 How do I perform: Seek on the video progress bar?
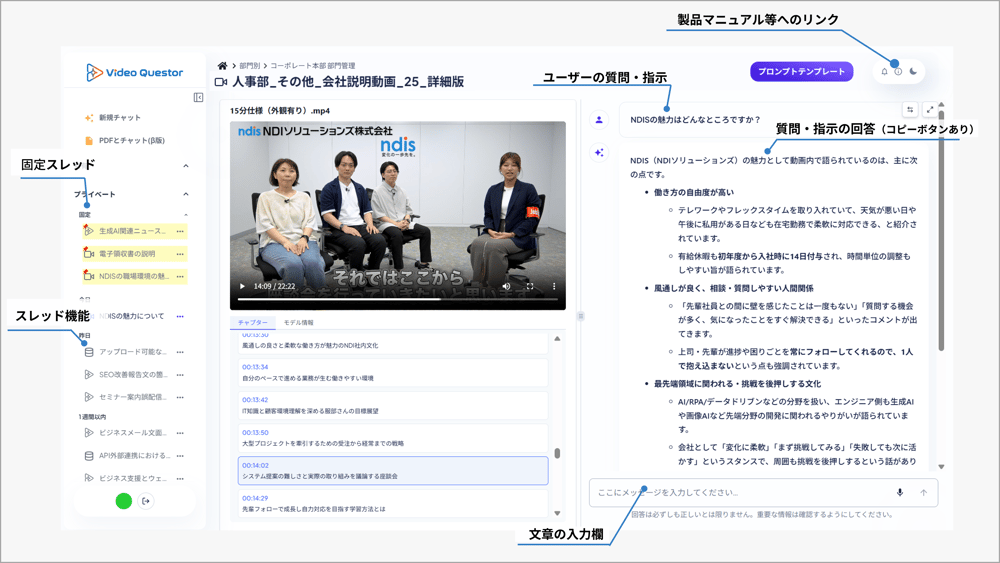(398, 298)
